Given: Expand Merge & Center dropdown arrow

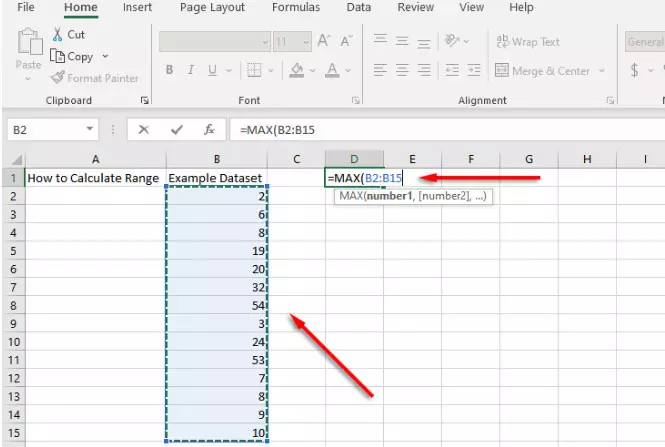Looking at the screenshot, I should [601, 70].
